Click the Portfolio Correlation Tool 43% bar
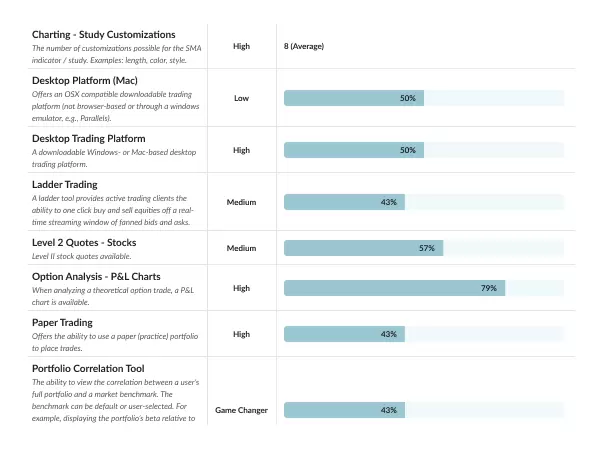The width and height of the screenshot is (600, 450). (x=423, y=410)
